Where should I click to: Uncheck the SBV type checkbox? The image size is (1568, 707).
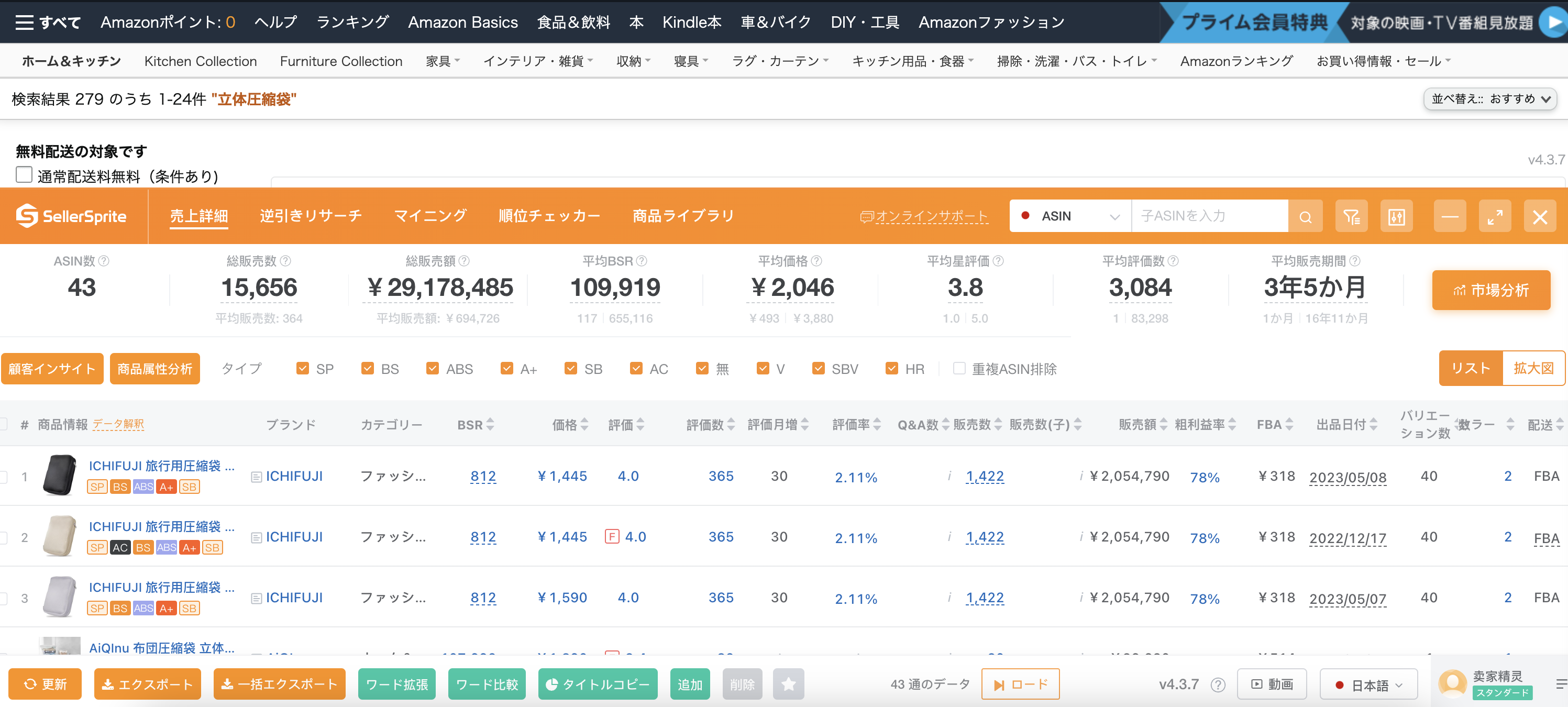[x=818, y=369]
